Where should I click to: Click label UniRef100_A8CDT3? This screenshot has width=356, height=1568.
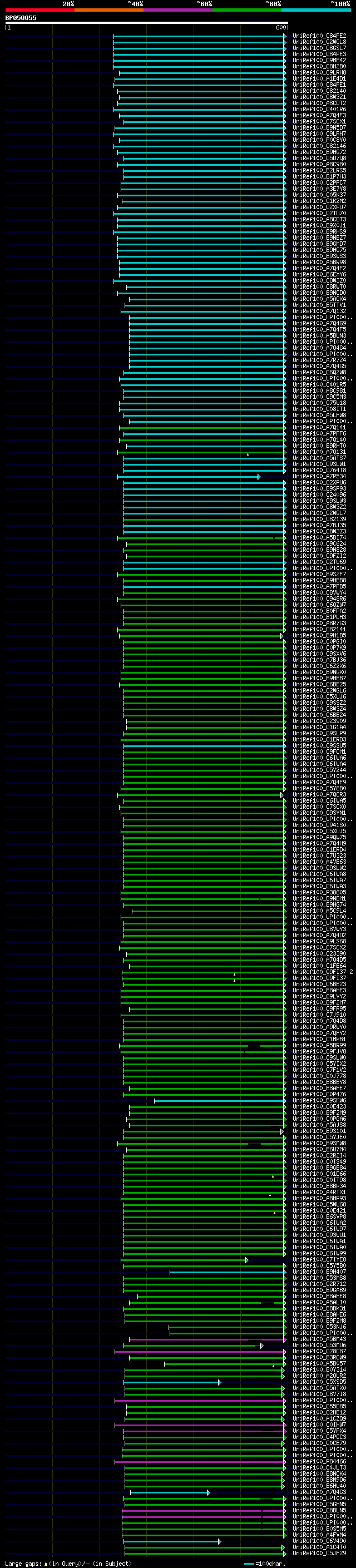coord(319,220)
